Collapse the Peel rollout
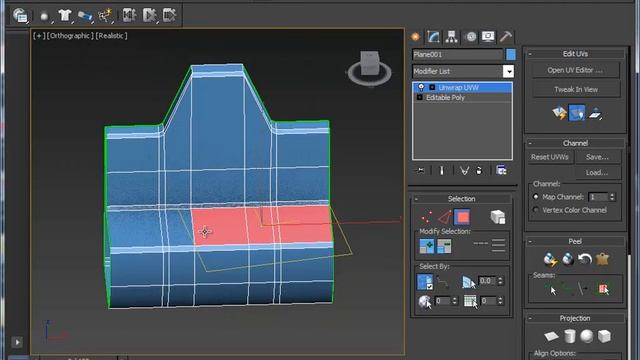This screenshot has width=640, height=360. [x=530, y=242]
